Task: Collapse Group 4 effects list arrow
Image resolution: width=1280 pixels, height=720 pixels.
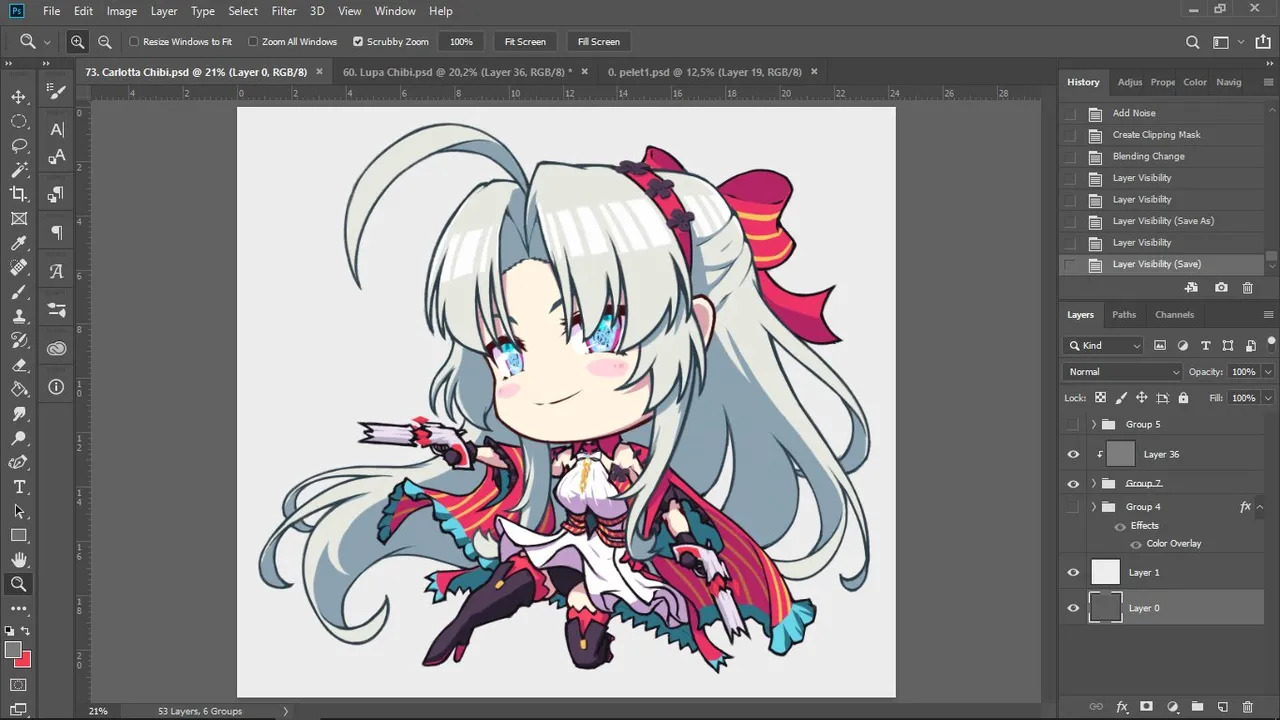Action: click(1258, 507)
